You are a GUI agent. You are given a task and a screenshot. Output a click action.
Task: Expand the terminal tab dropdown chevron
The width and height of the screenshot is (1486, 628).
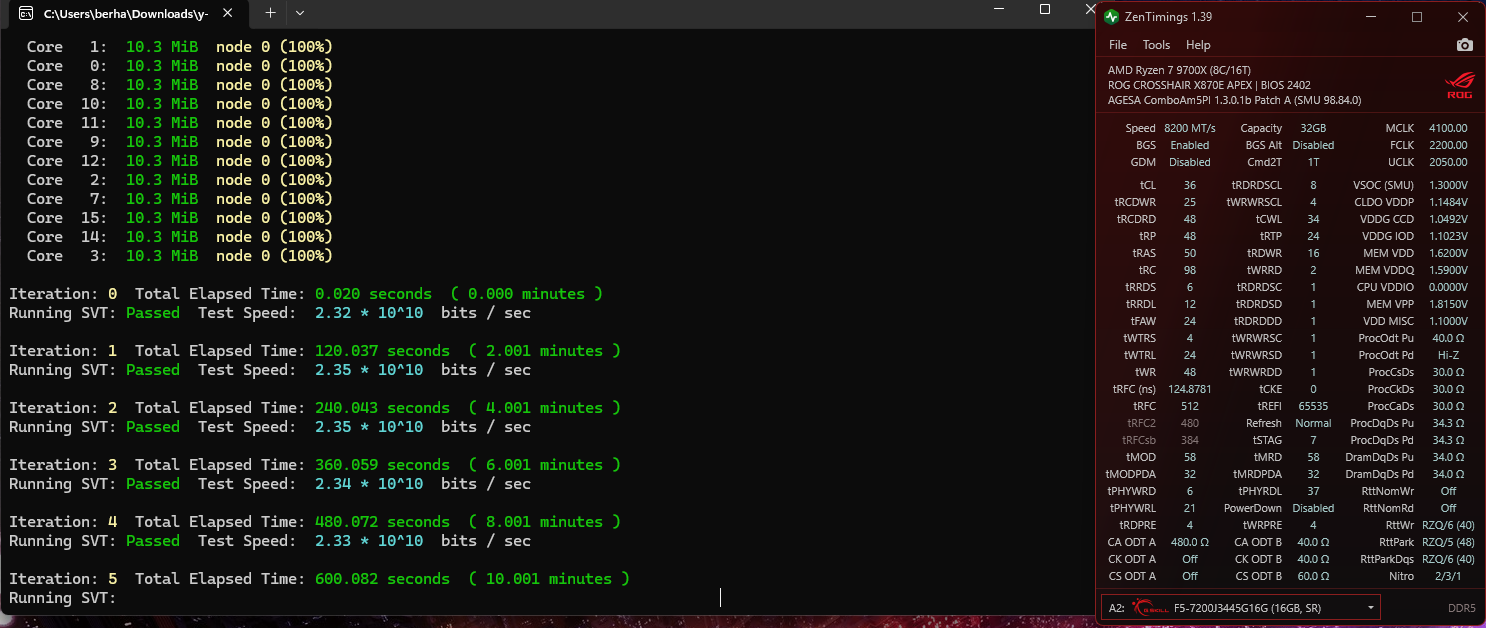(300, 12)
